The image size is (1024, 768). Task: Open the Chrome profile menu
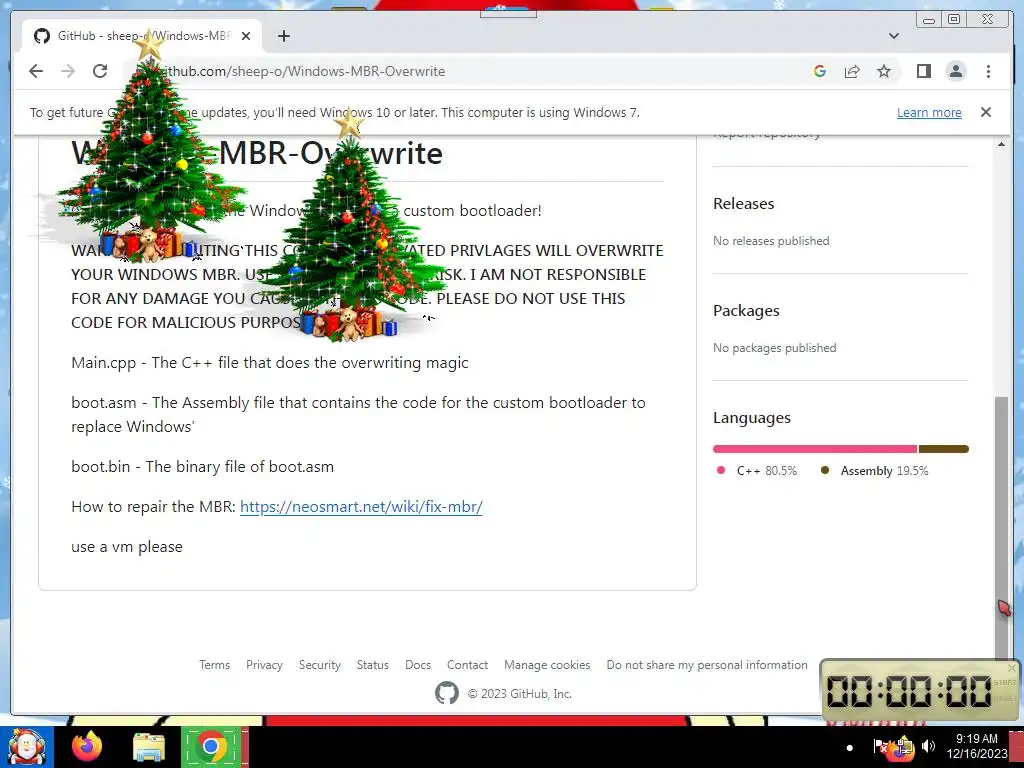point(955,71)
